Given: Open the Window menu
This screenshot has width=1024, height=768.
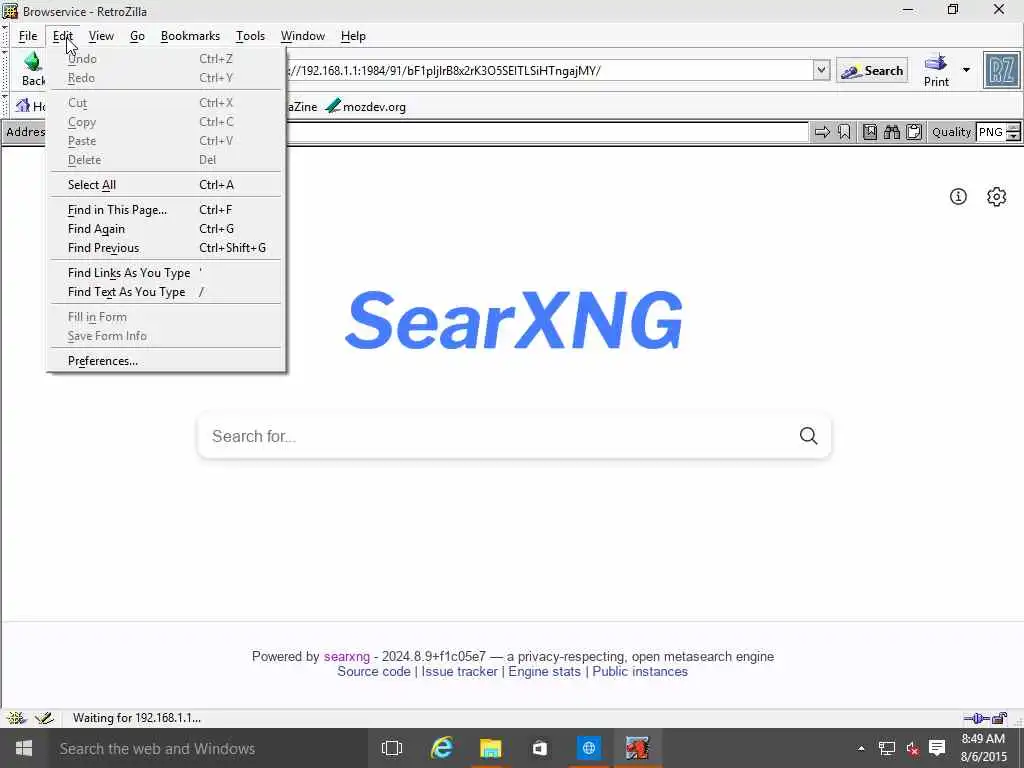Looking at the screenshot, I should [x=302, y=36].
